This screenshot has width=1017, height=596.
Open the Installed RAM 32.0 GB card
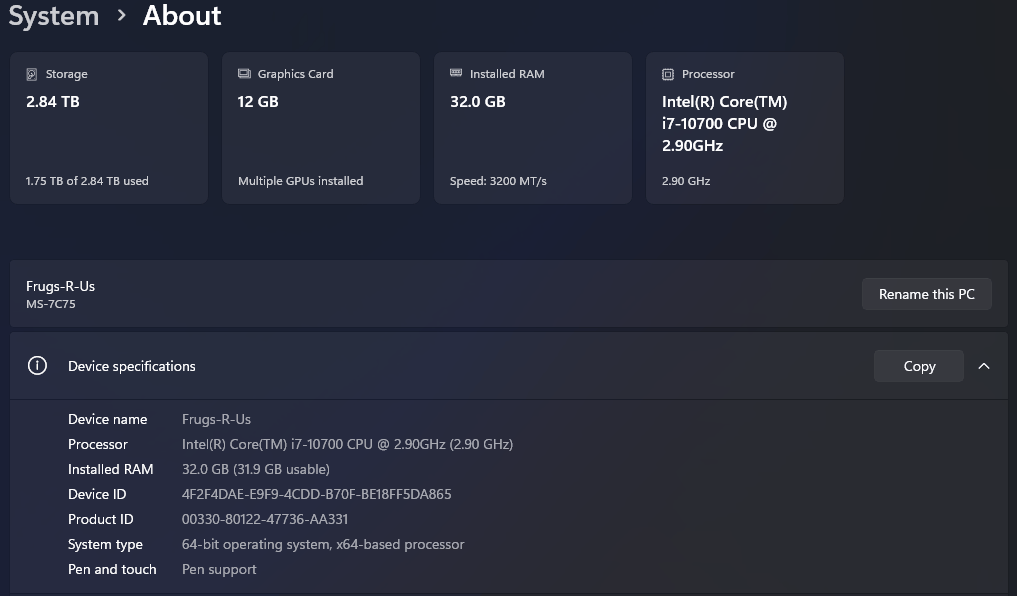tap(532, 128)
